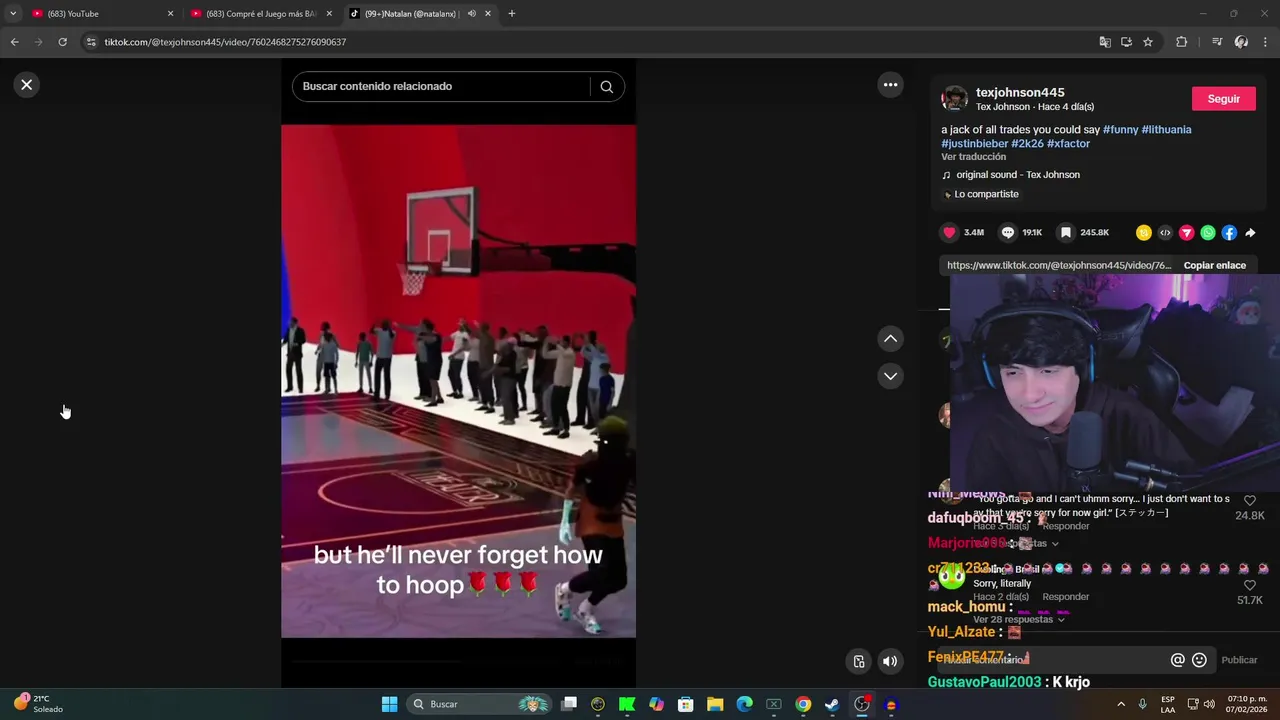
Task: Open File Explorer from the taskbar
Action: coord(715,704)
